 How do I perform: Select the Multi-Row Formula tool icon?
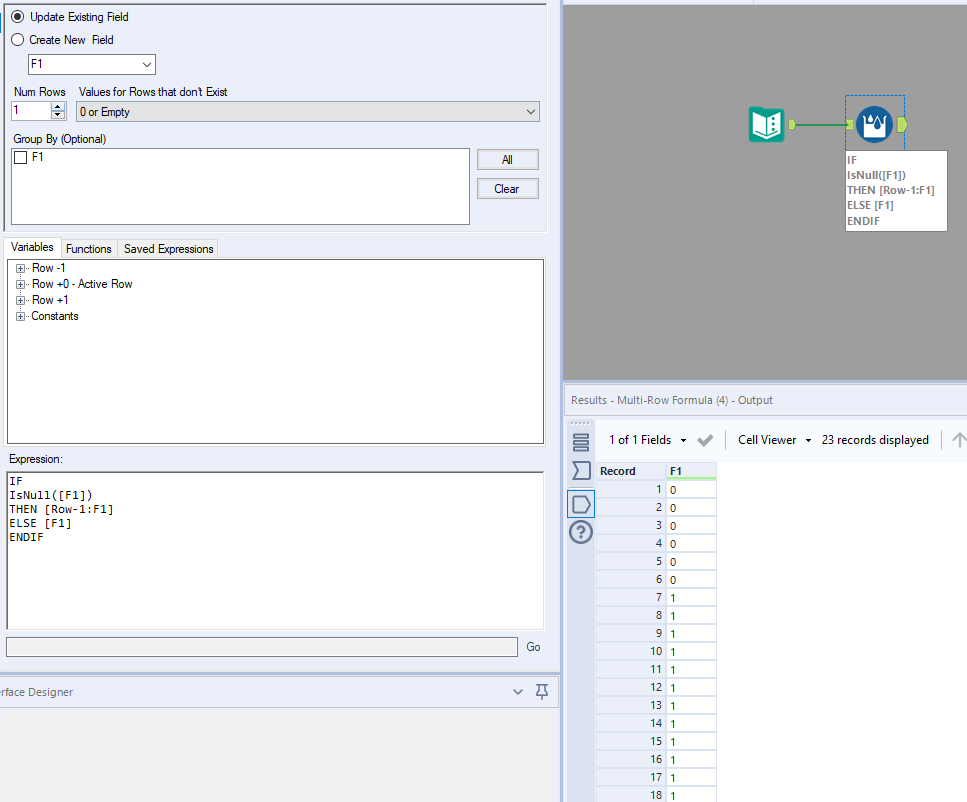pos(874,125)
